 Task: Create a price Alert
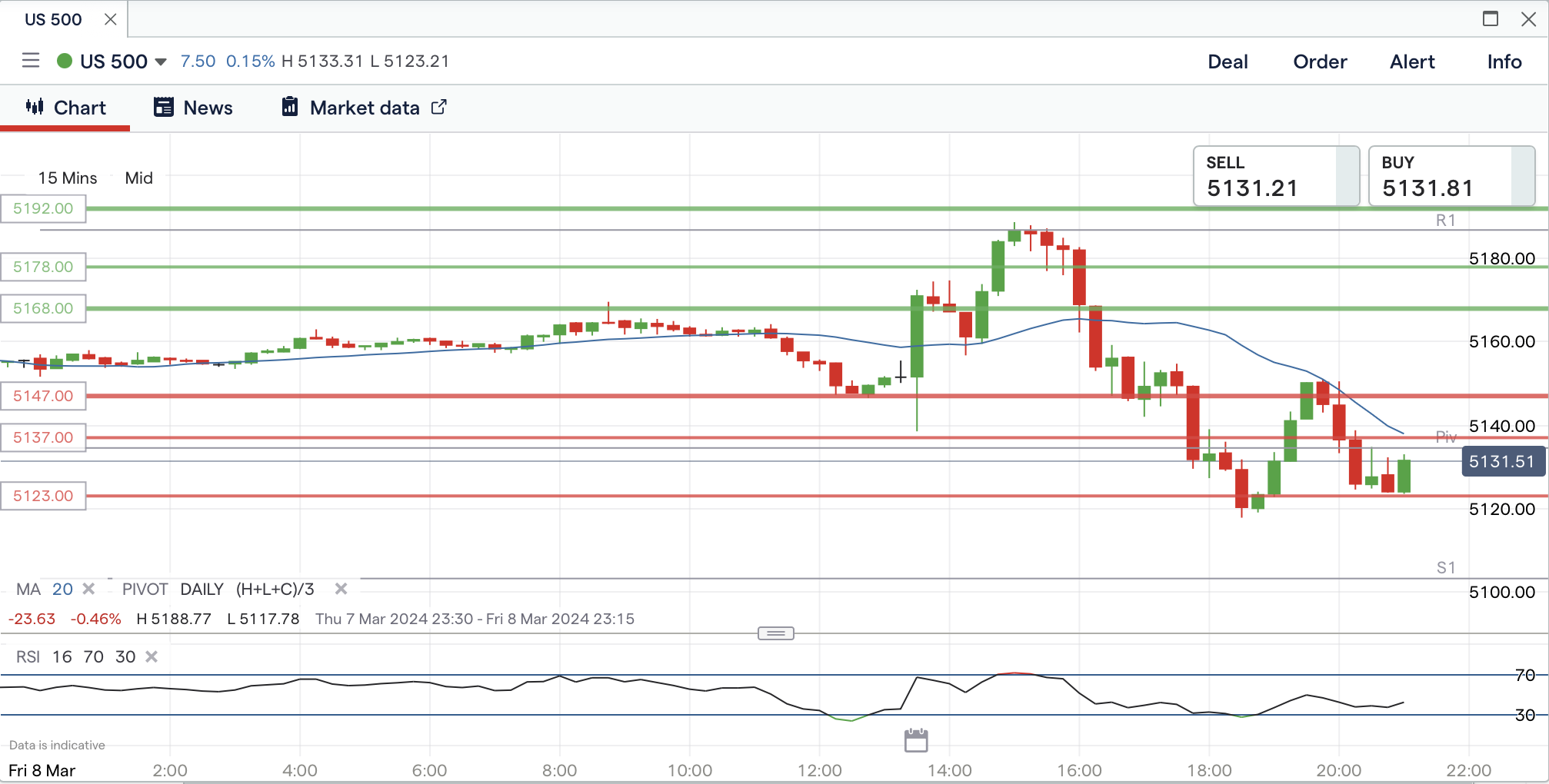1412,61
